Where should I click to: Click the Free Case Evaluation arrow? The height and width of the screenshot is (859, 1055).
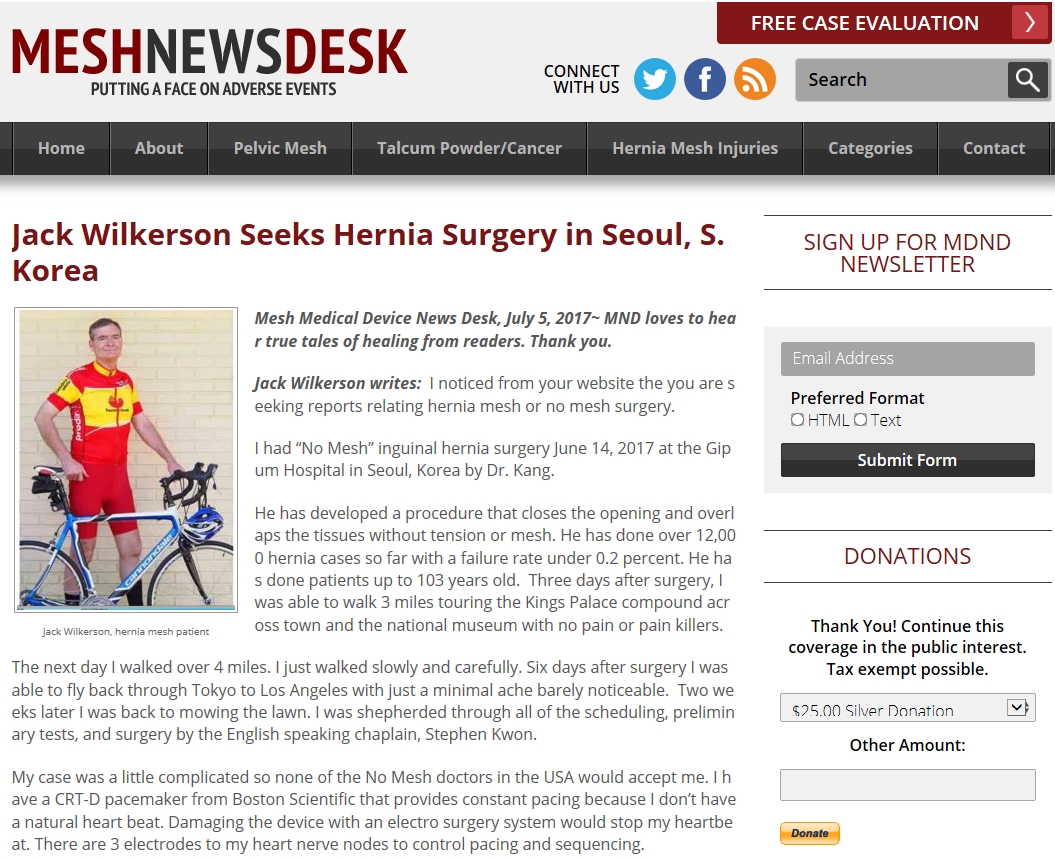(1030, 23)
